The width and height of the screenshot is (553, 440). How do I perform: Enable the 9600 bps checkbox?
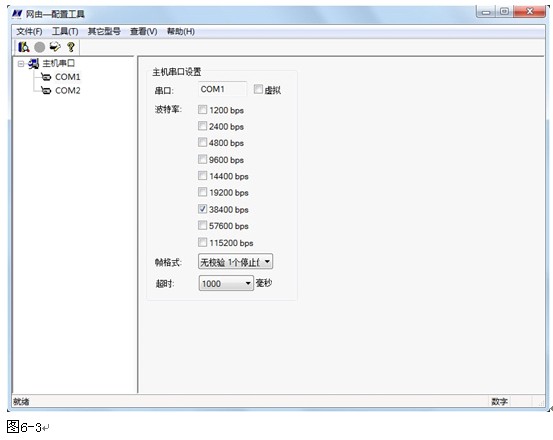tap(202, 159)
